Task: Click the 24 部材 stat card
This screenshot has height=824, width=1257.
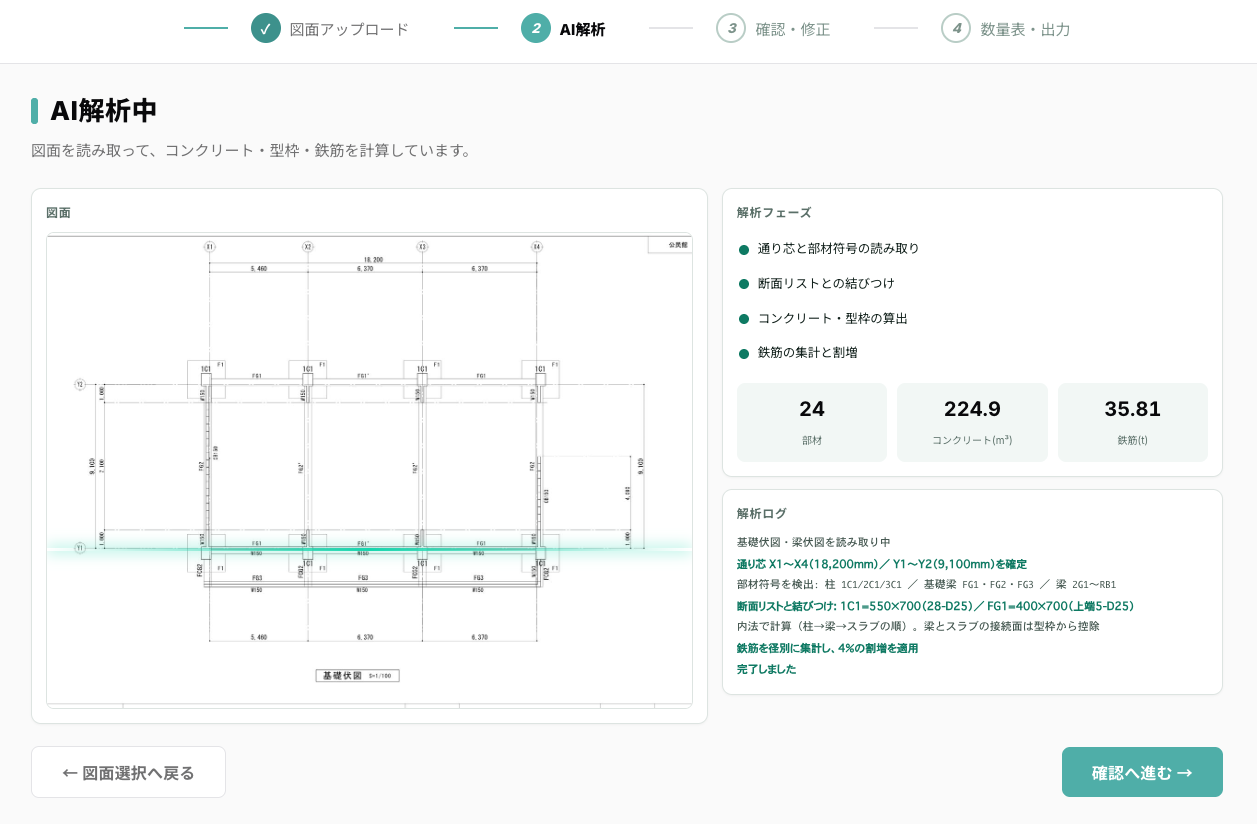Action: point(812,422)
